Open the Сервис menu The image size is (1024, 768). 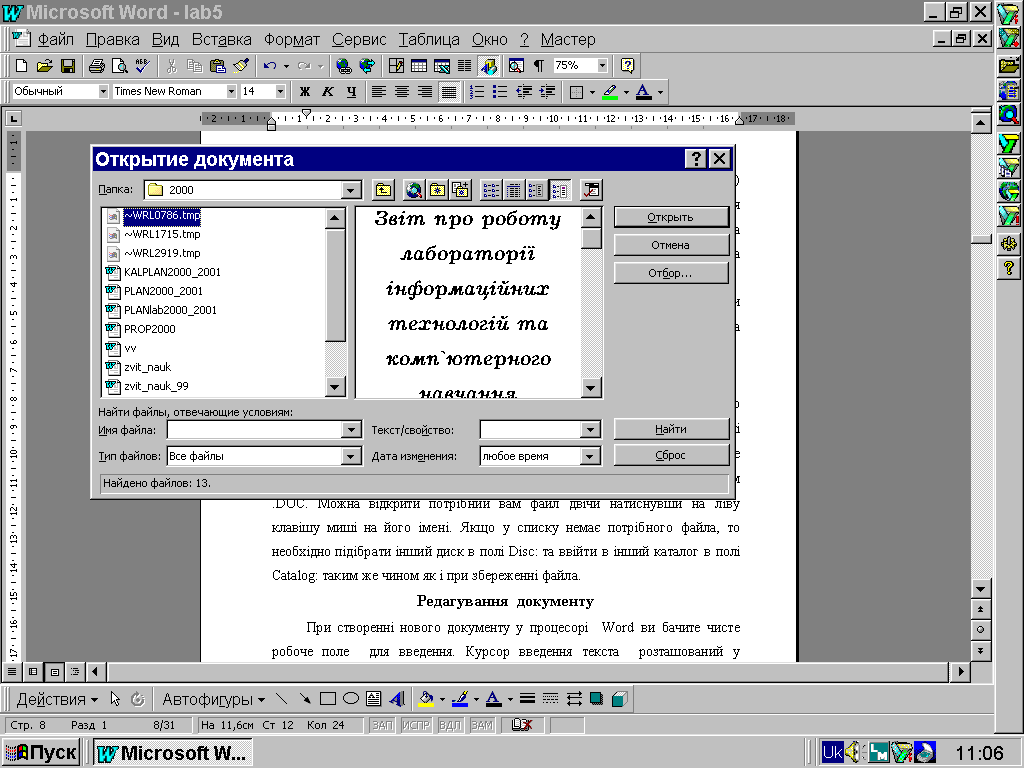point(359,40)
